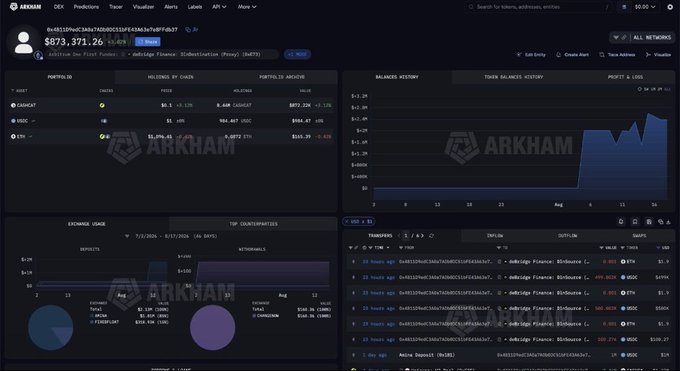
Task: Switch to the Portfolio Archive tab
Action: [282, 77]
